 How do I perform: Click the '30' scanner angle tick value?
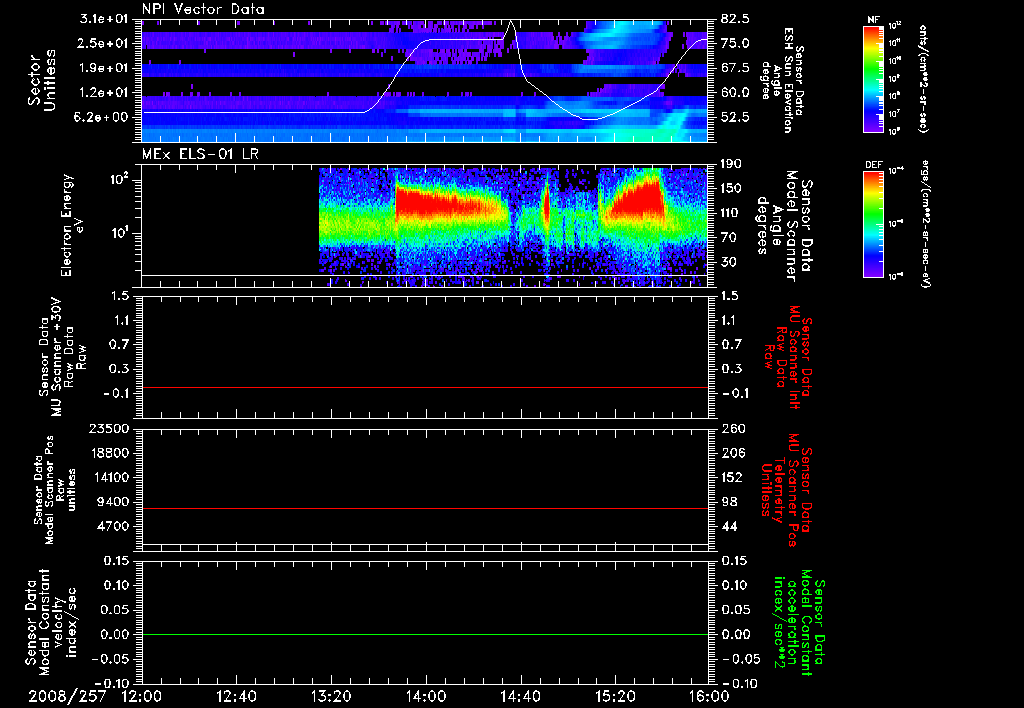pyautogui.click(x=729, y=263)
